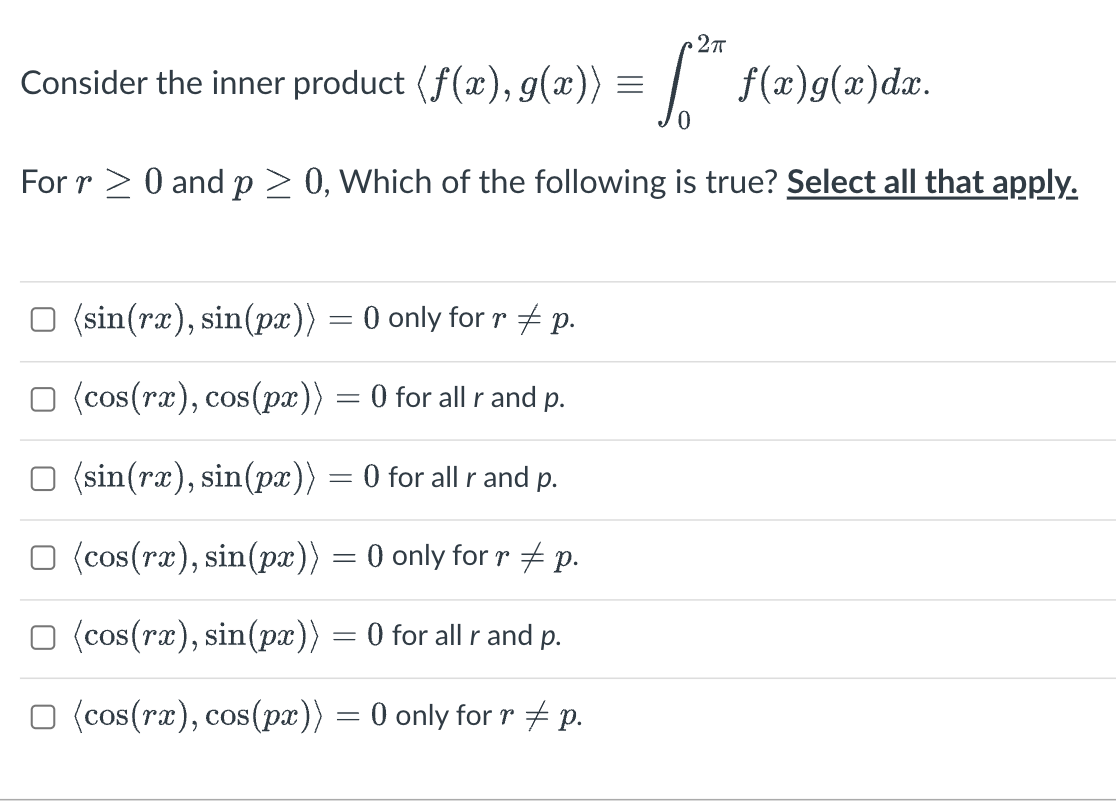Select the fourth answer row about cos(rx), sin(px)
This screenshot has width=1116, height=804.
[320, 557]
